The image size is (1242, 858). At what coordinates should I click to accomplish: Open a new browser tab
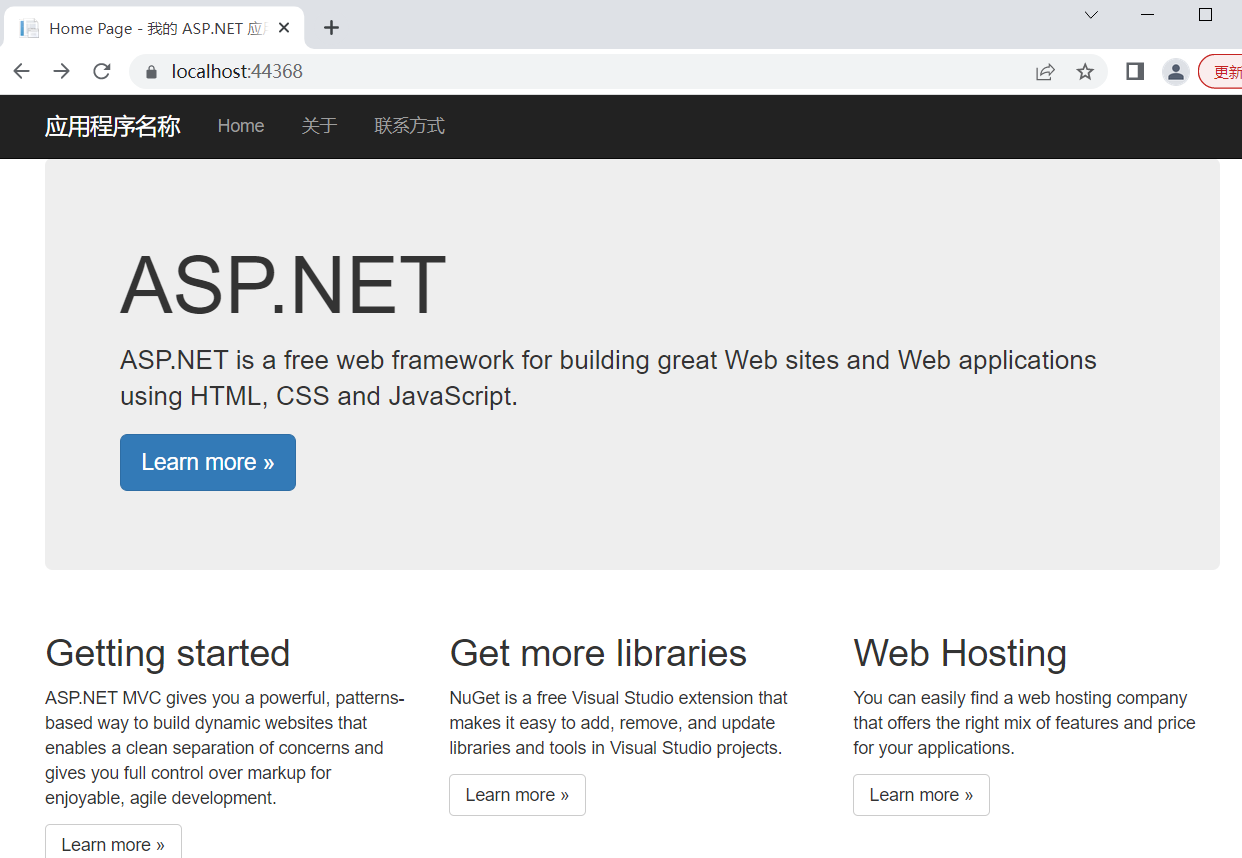pyautogui.click(x=332, y=28)
